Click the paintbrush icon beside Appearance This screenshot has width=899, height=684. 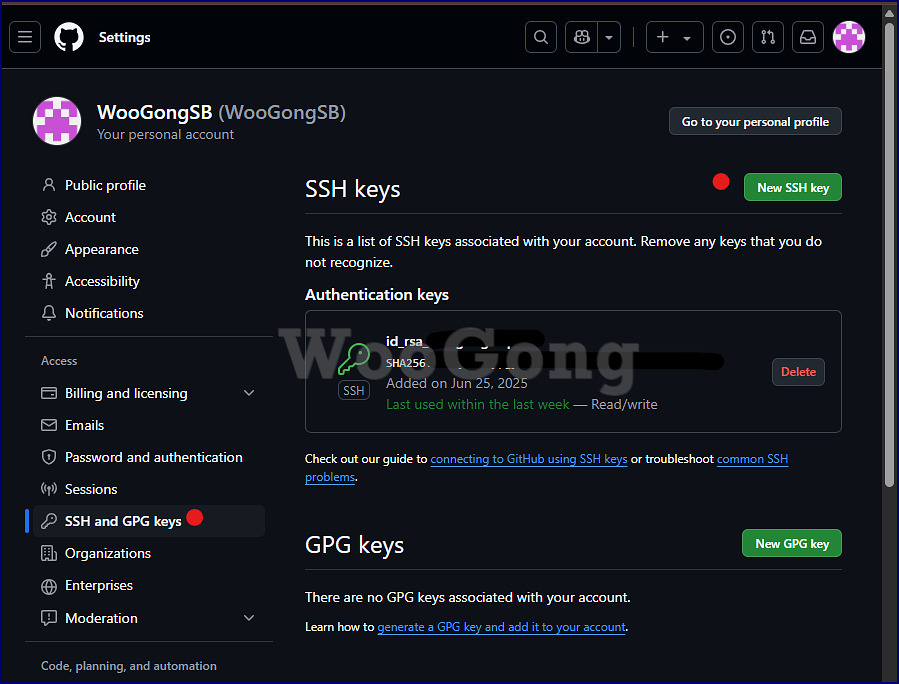(x=49, y=249)
